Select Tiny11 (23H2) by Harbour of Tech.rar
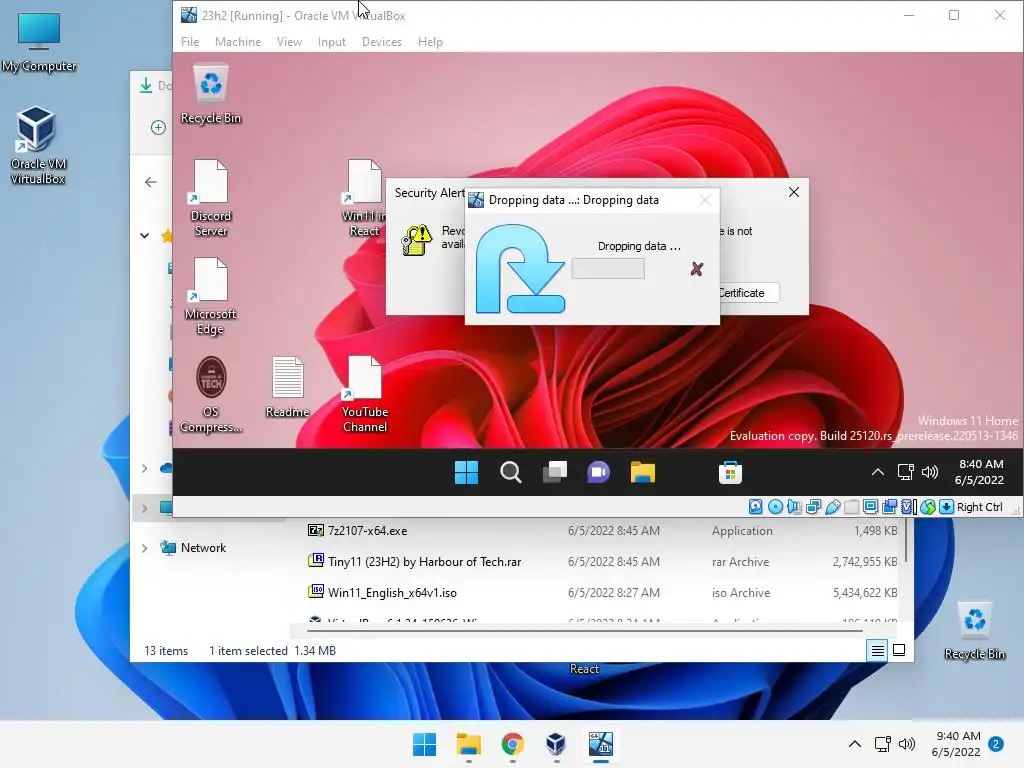The image size is (1024, 768). coord(602,562)
